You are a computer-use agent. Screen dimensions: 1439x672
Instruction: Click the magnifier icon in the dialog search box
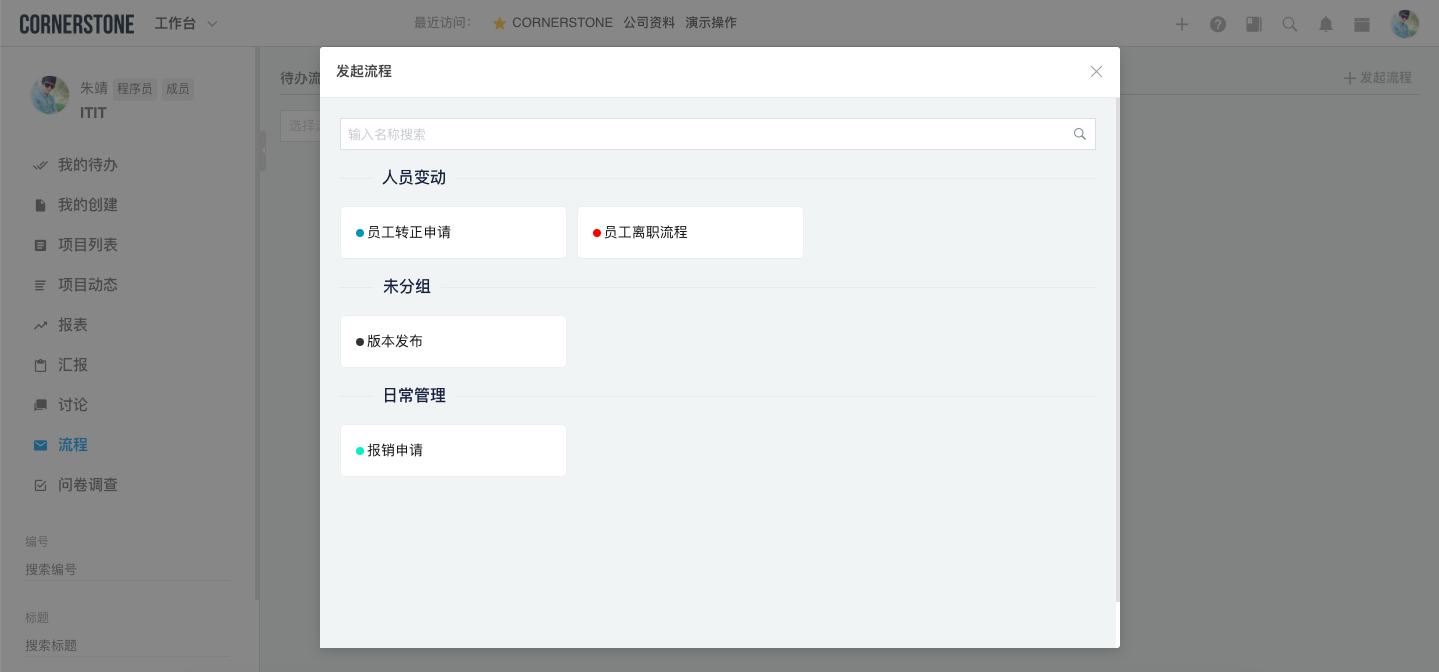[1080, 134]
